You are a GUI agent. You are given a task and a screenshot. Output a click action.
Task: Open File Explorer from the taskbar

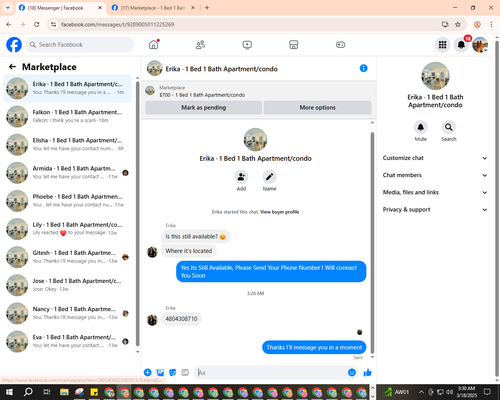pyautogui.click(x=64, y=392)
